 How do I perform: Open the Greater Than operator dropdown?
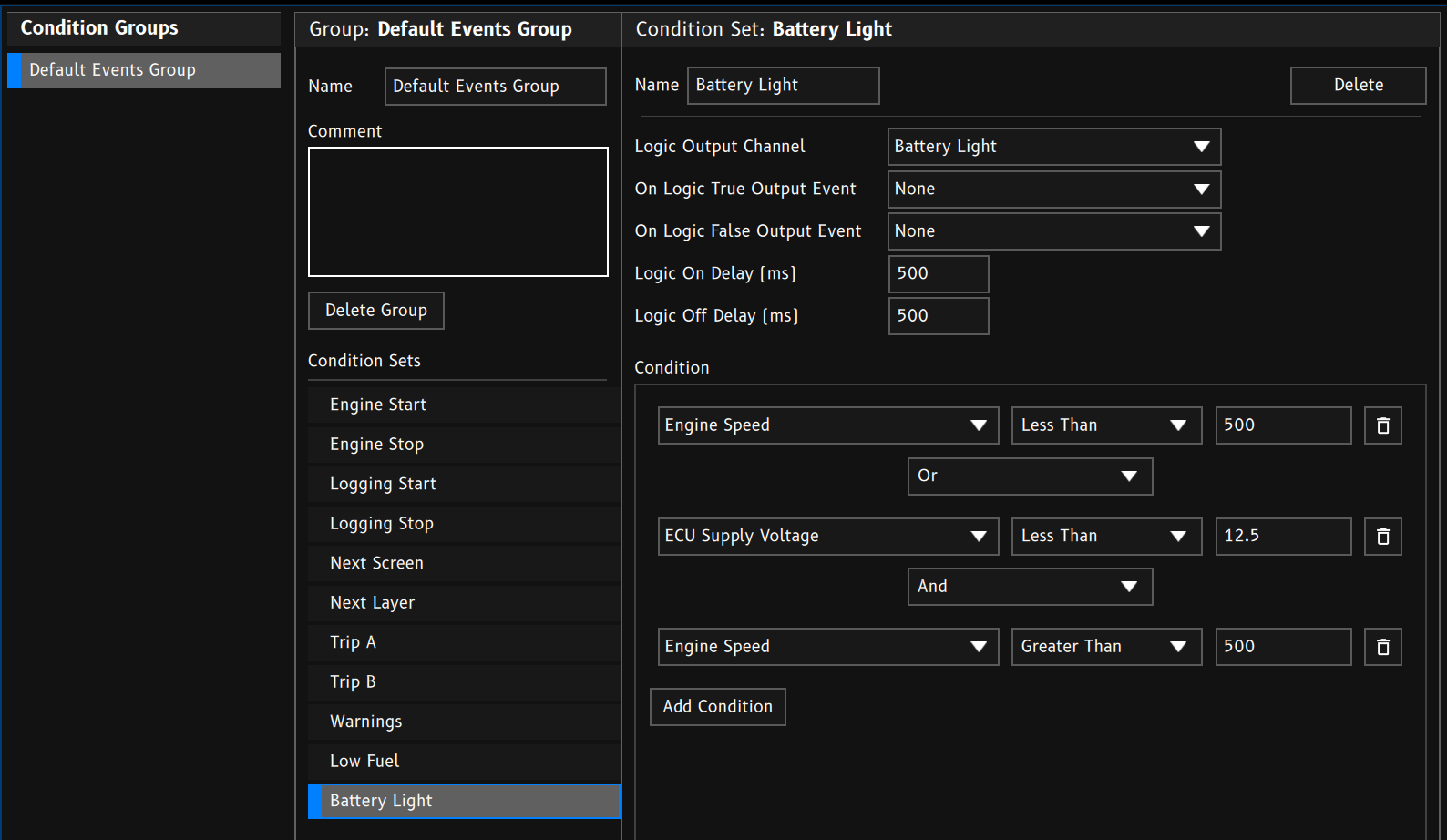[1106, 647]
